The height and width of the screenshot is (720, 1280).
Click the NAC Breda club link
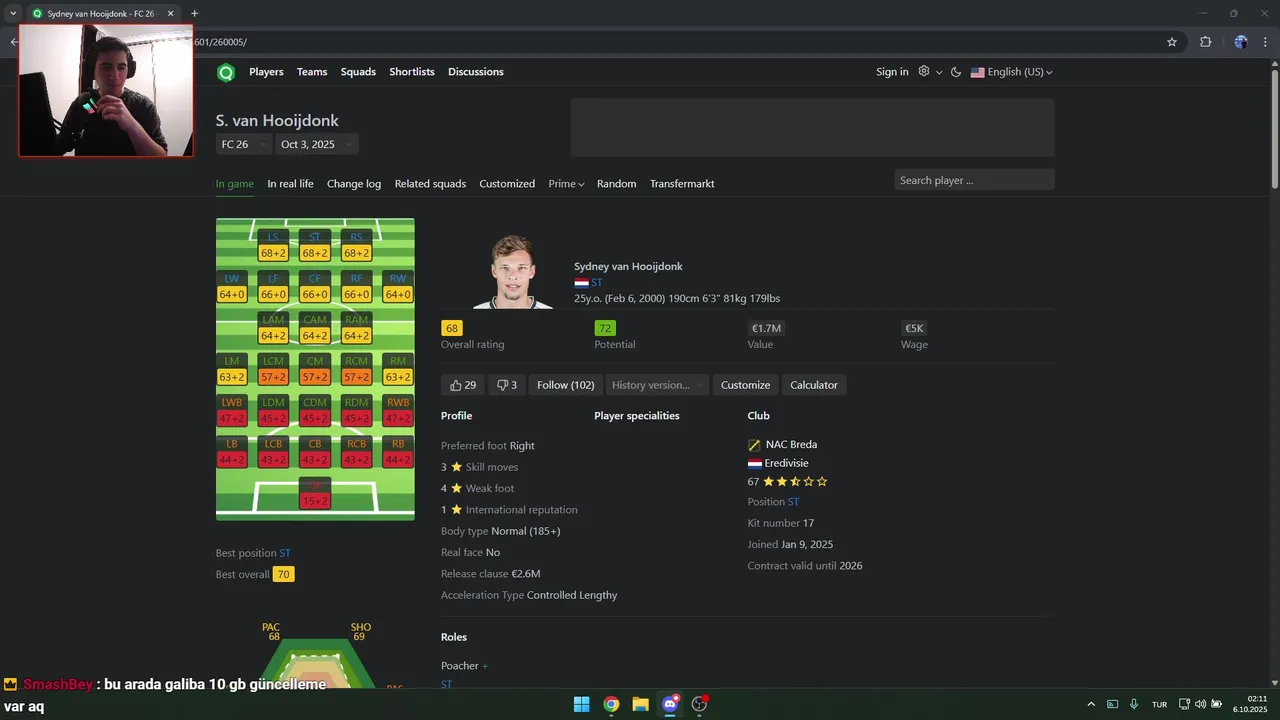791,445
